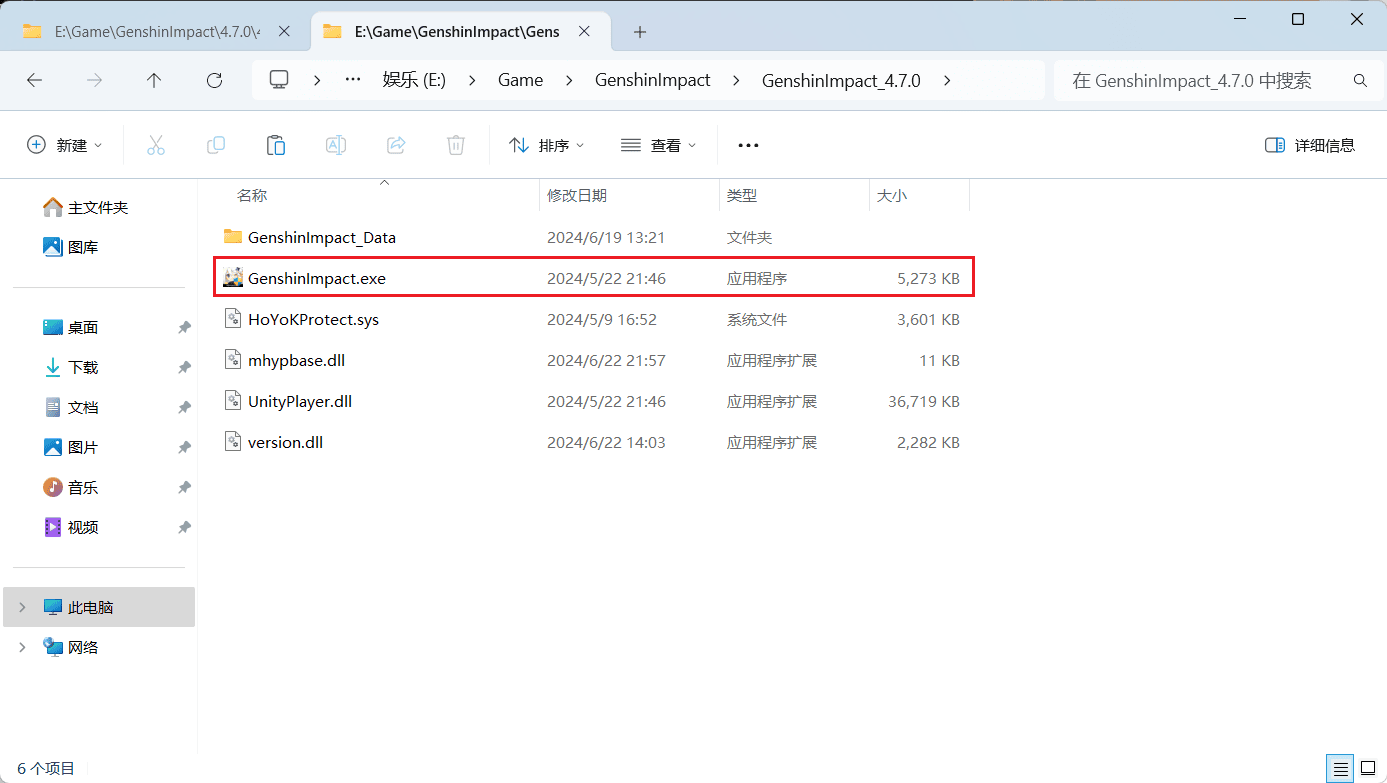Click the Cut scissors icon
Screen dimensions: 1387x783
155,145
